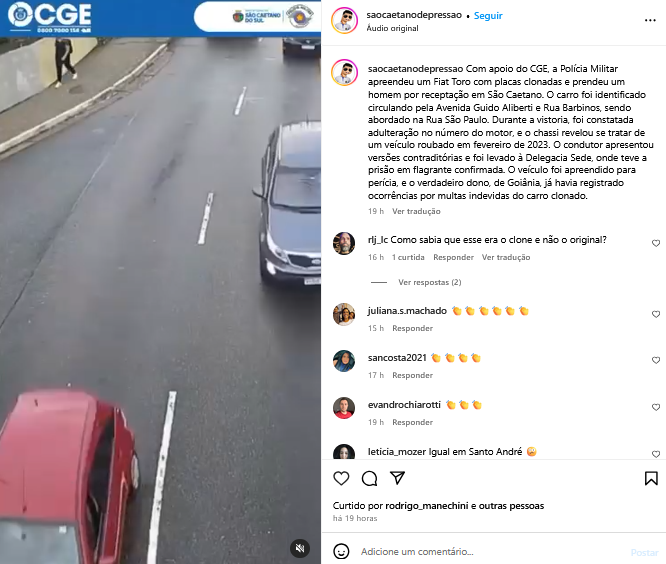
Task: Open the comment bubble icon
Action: coord(369,478)
